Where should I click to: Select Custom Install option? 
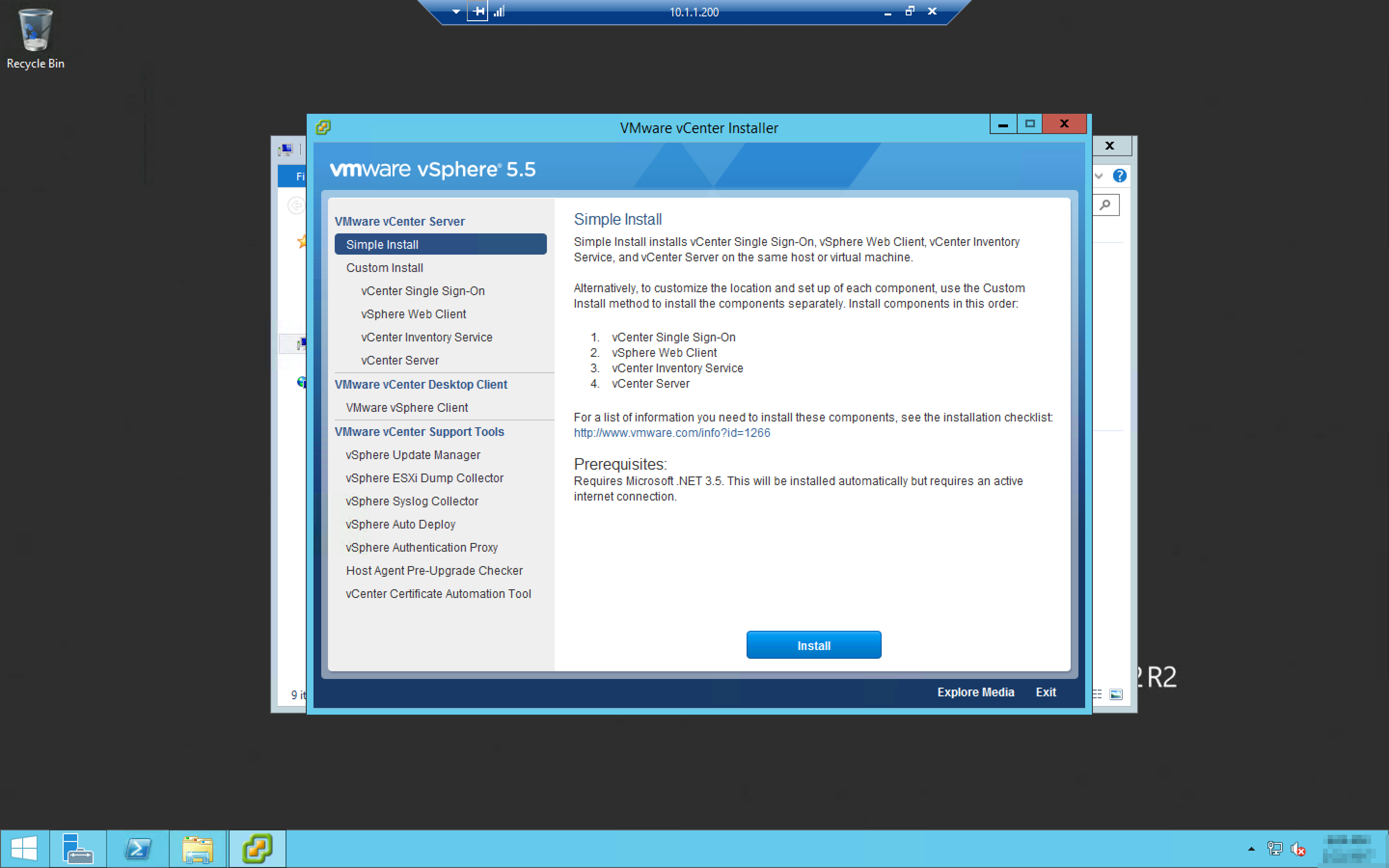pos(384,268)
